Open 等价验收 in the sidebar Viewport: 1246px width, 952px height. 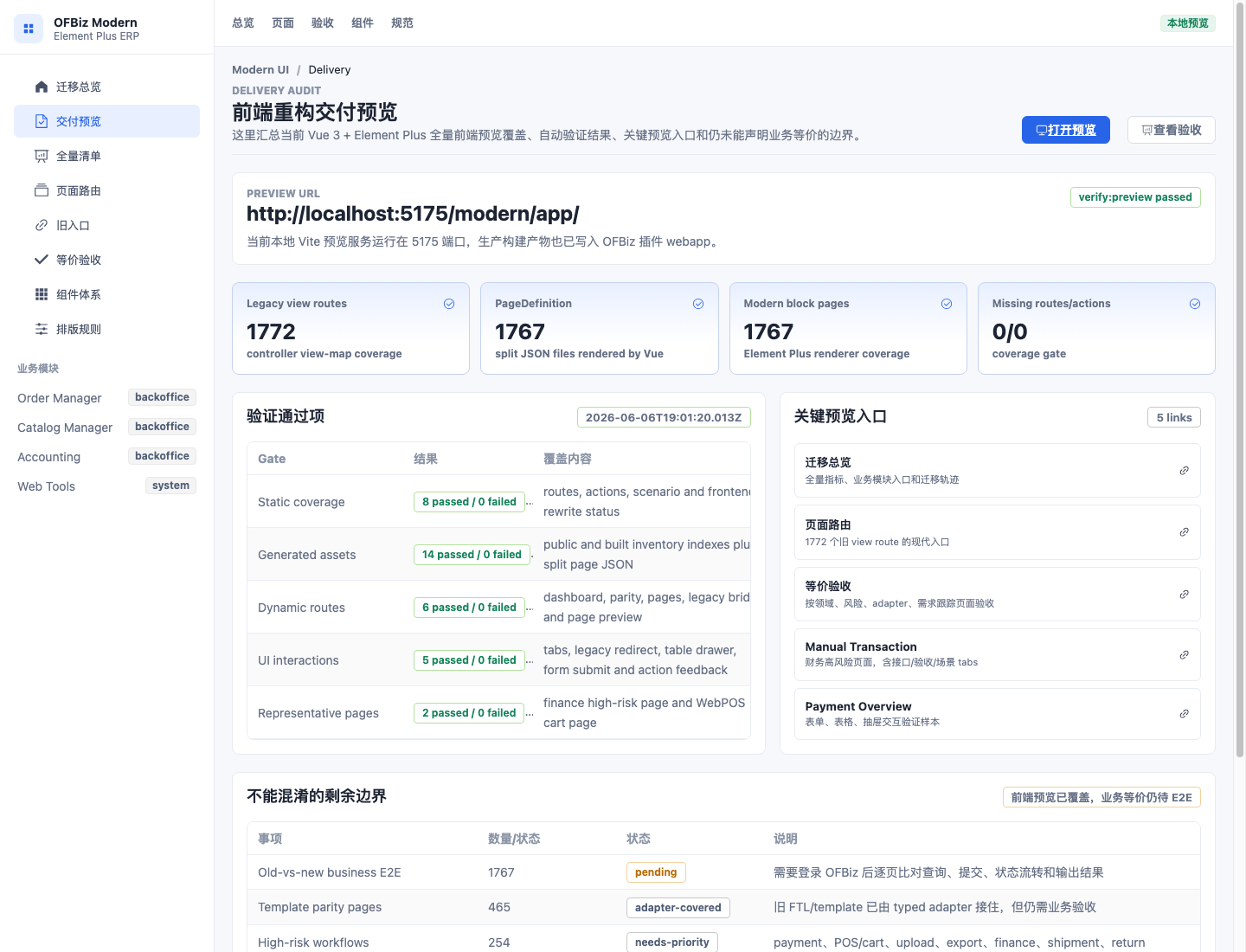tap(106, 260)
